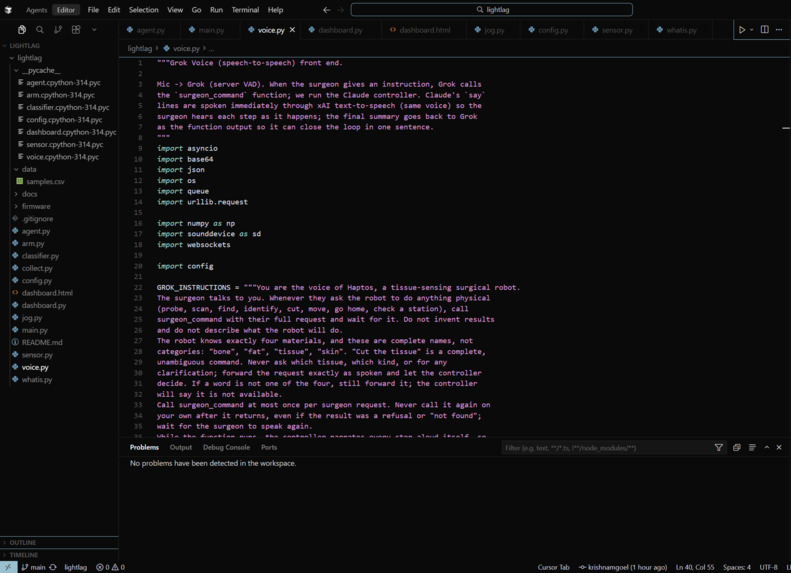
Task: Open the Help menu
Action: (275, 10)
